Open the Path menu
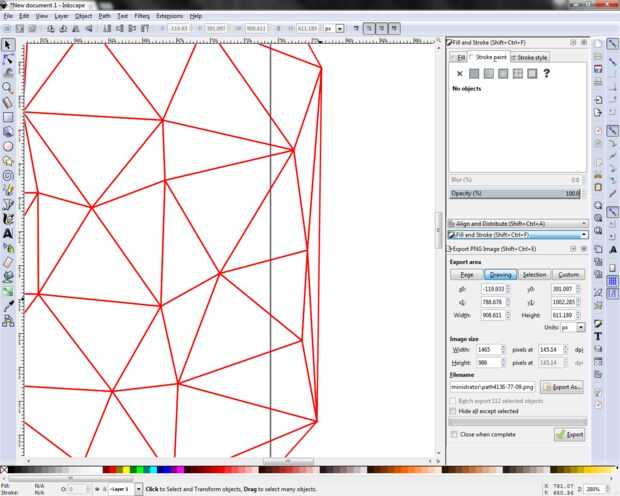 (x=104, y=16)
